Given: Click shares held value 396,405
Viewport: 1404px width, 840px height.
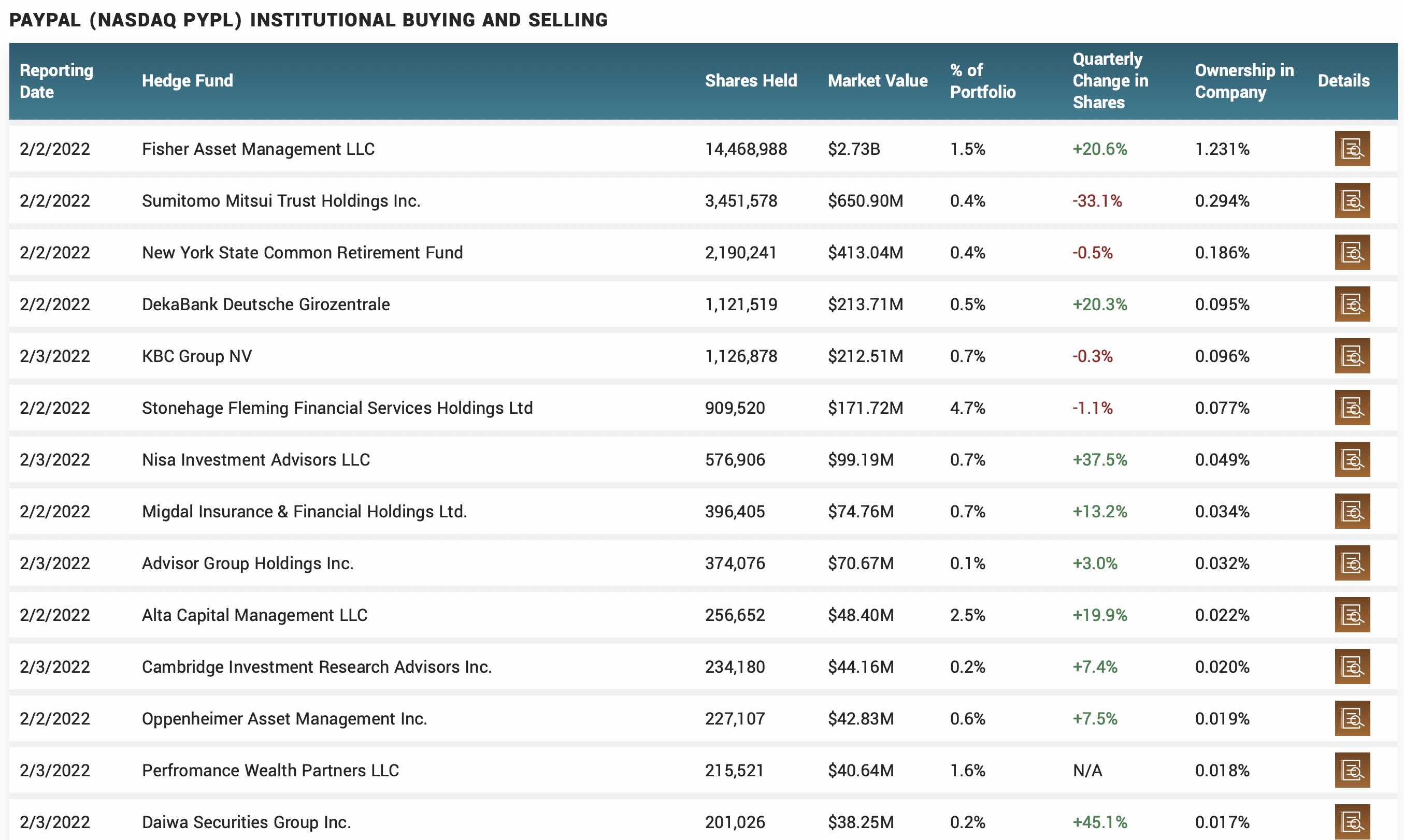Looking at the screenshot, I should [x=735, y=511].
